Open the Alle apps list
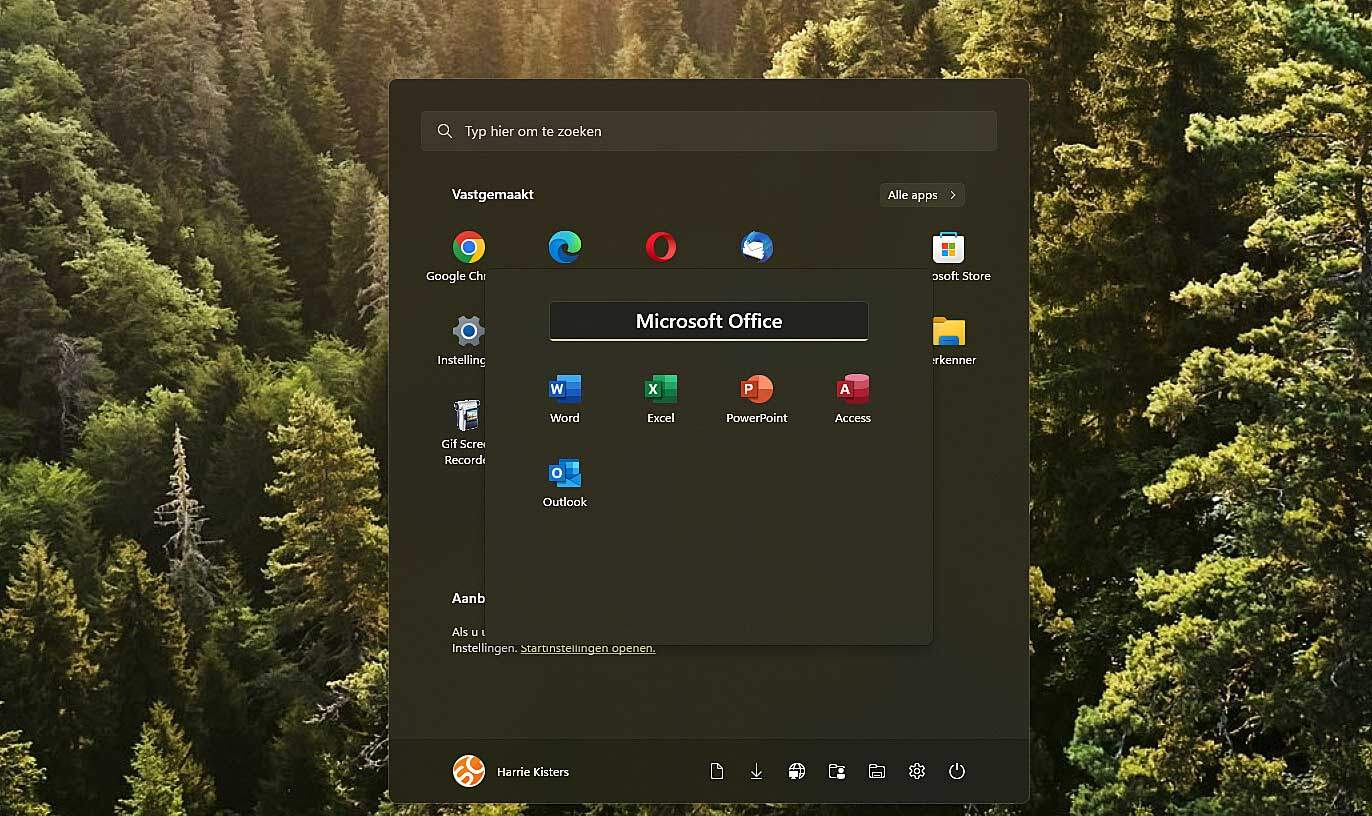 click(922, 195)
